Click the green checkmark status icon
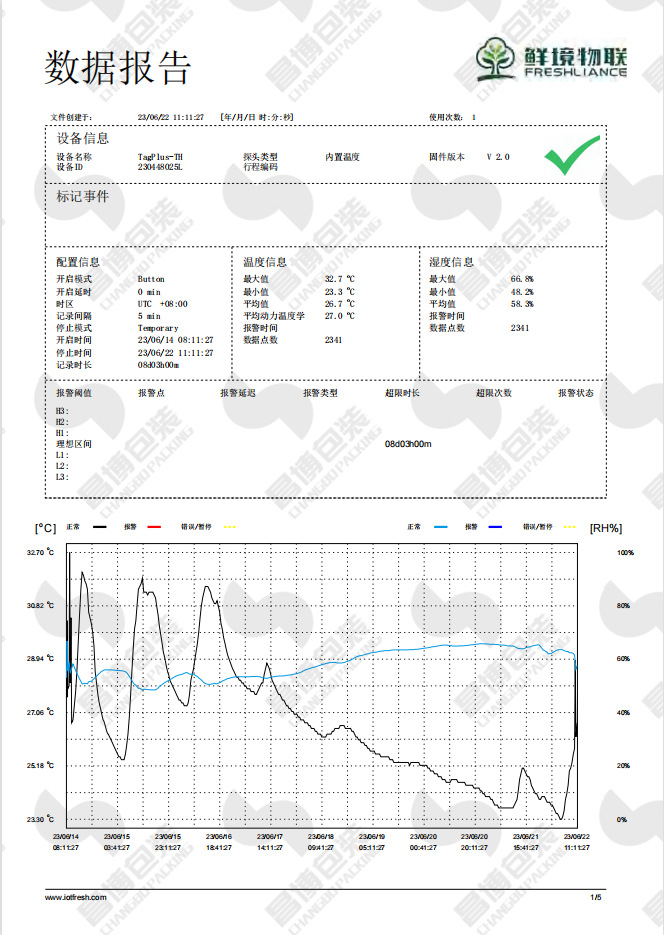664x935 pixels. (x=572, y=154)
